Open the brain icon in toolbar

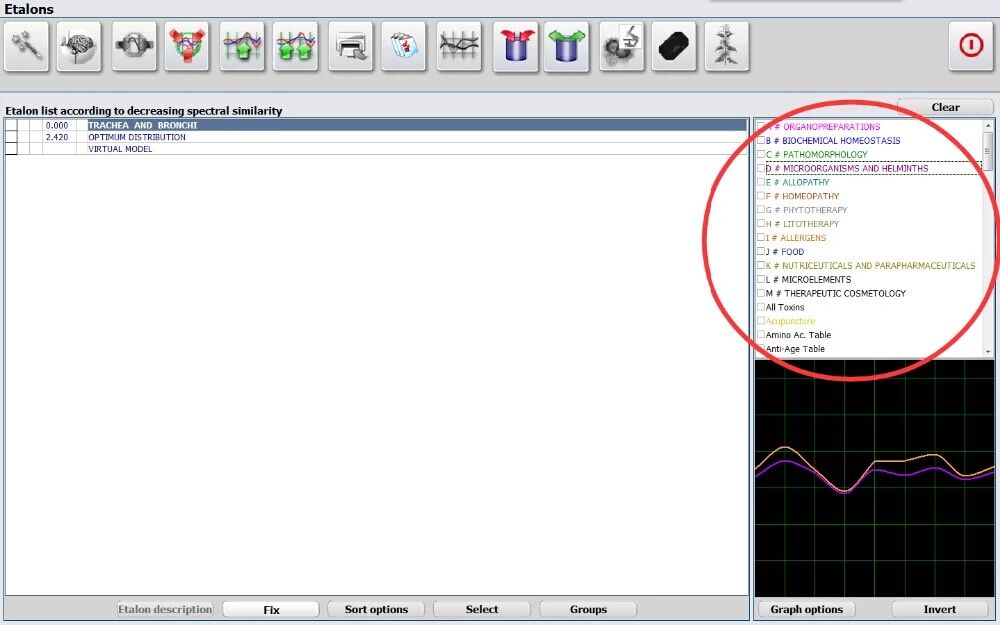79,47
